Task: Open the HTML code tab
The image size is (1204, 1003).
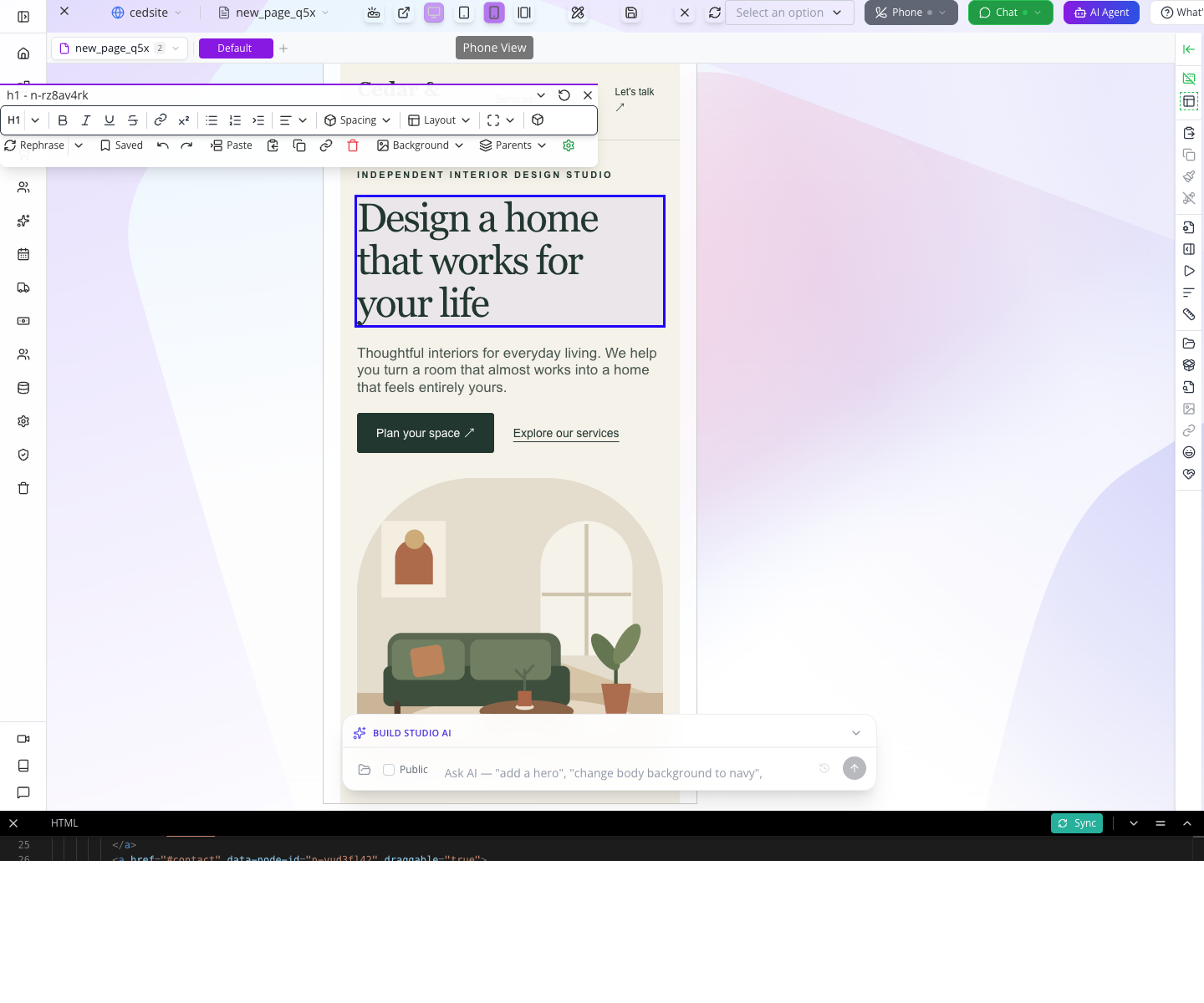Action: point(64,823)
